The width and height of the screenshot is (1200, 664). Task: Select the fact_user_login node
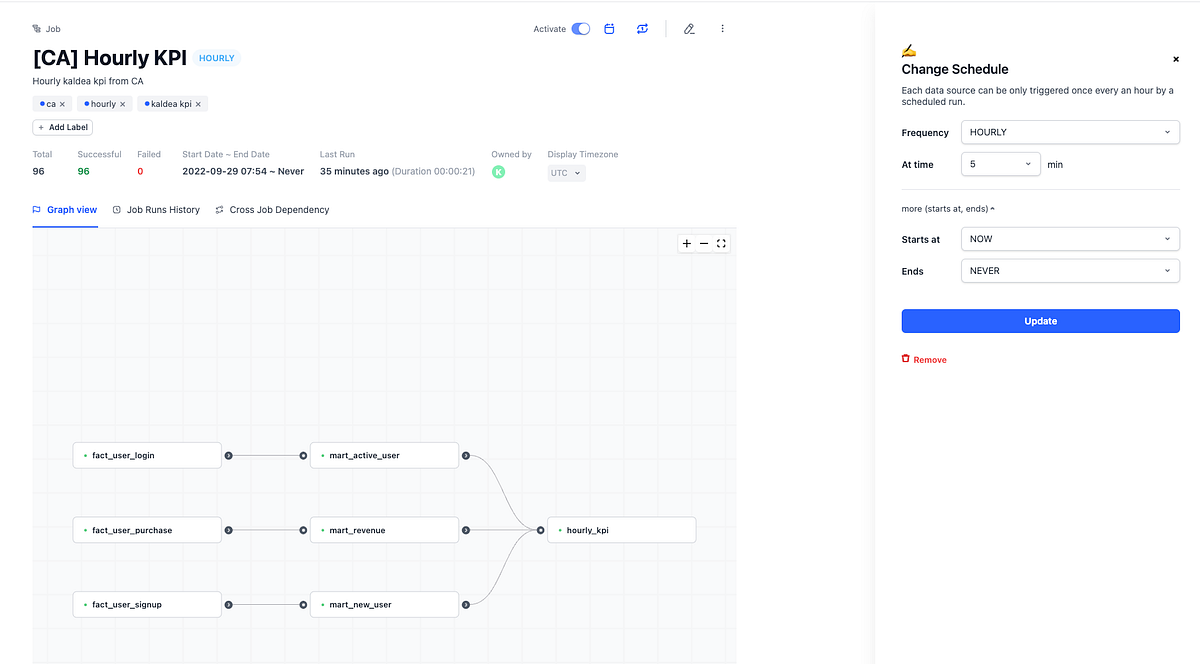pyautogui.click(x=147, y=455)
